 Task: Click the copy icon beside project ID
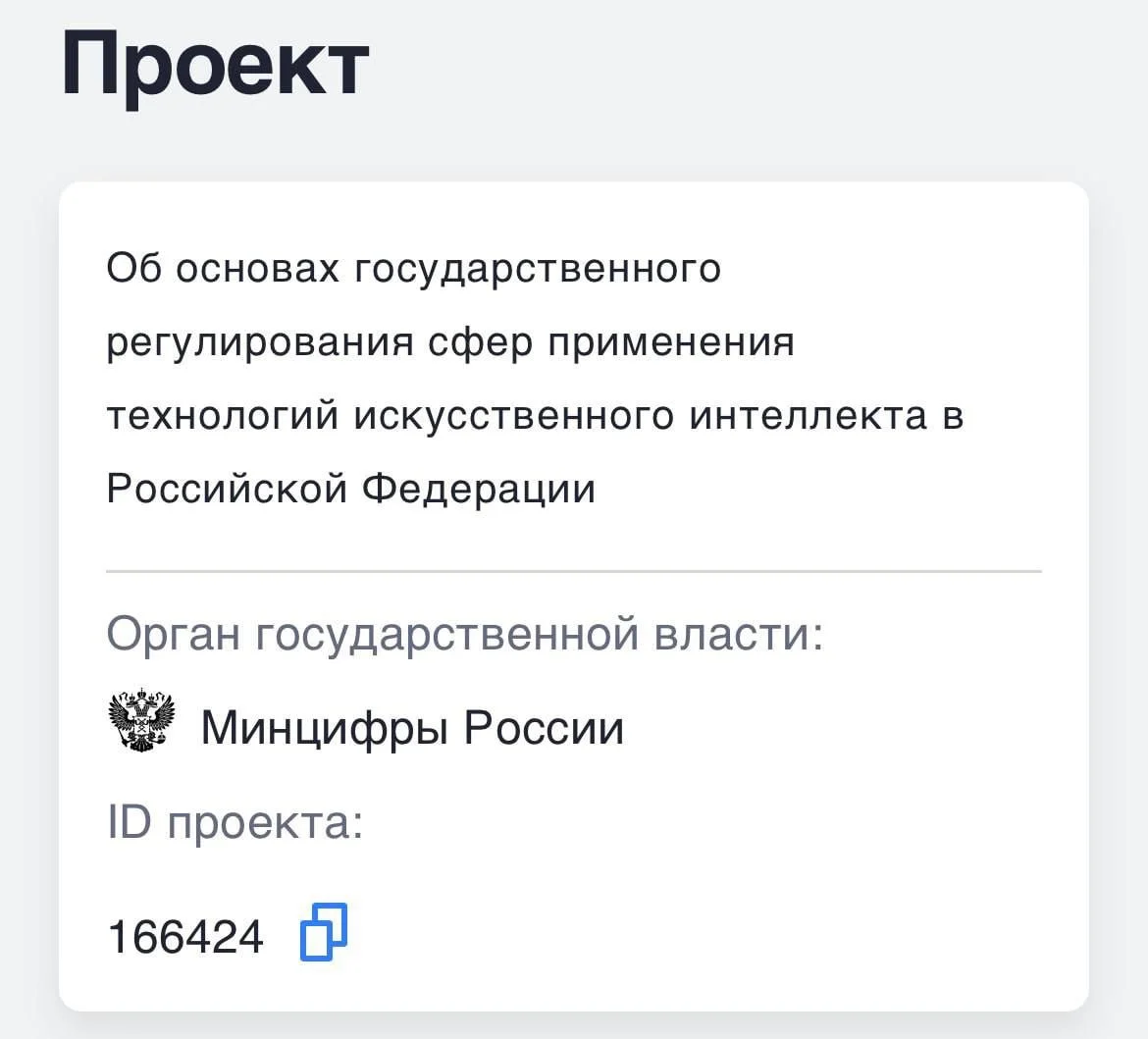[x=324, y=931]
